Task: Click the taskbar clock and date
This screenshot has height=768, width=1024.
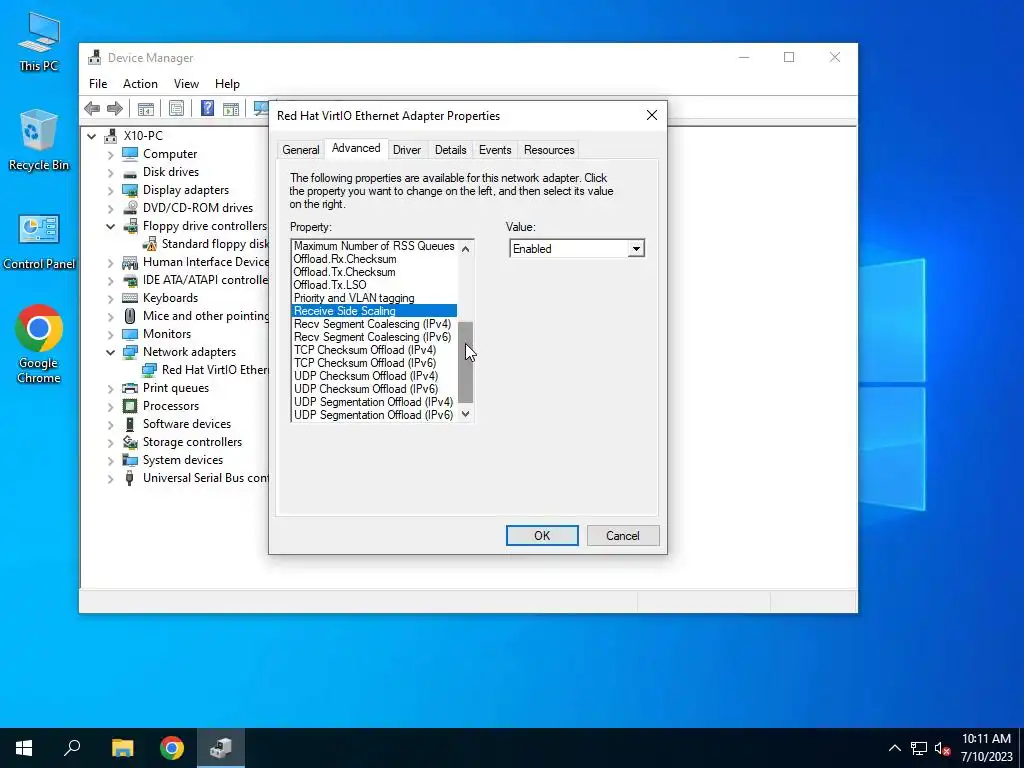Action: (x=986, y=748)
